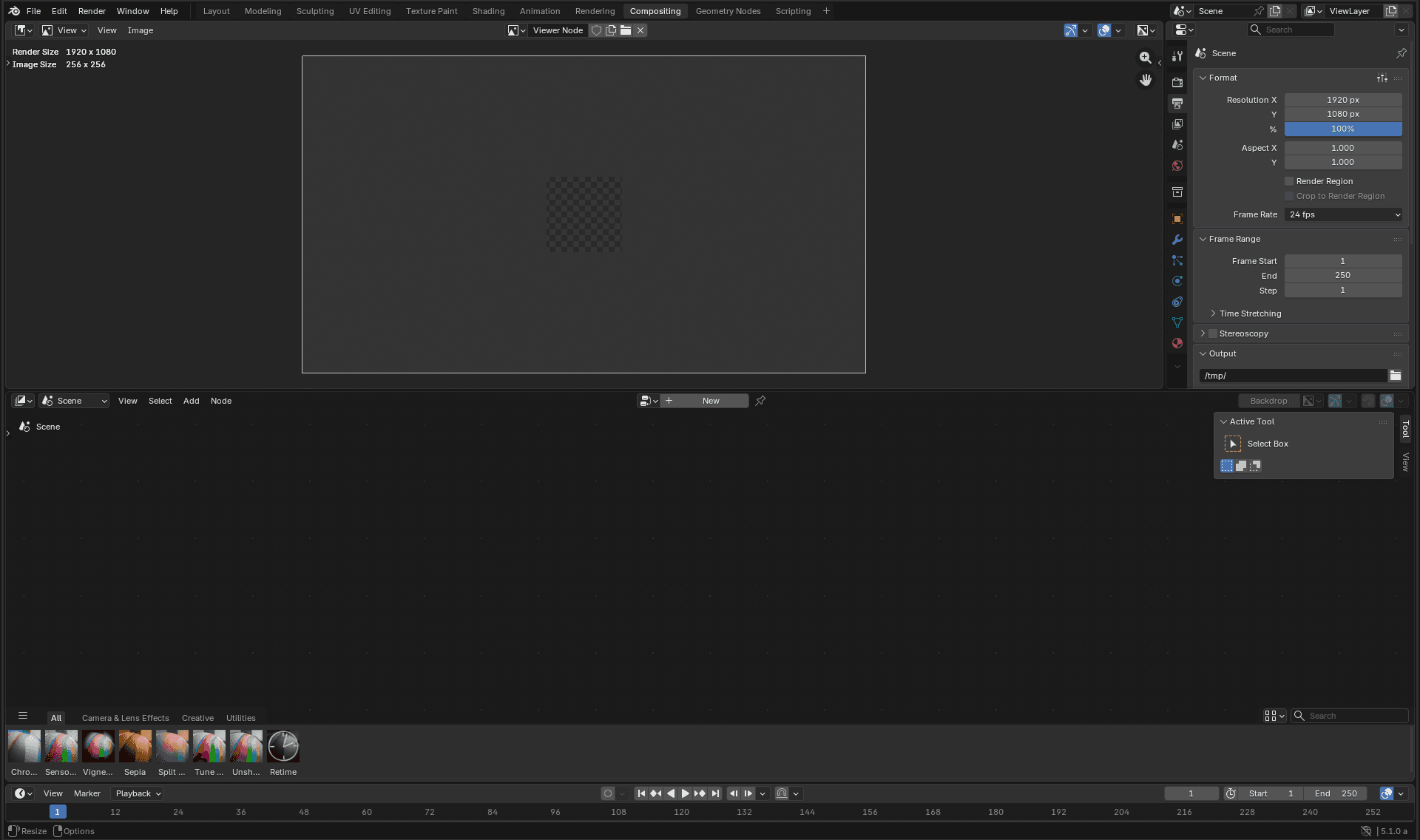Enable the Backdrop toggle
Image resolution: width=1420 pixels, height=840 pixels.
pos(1269,400)
